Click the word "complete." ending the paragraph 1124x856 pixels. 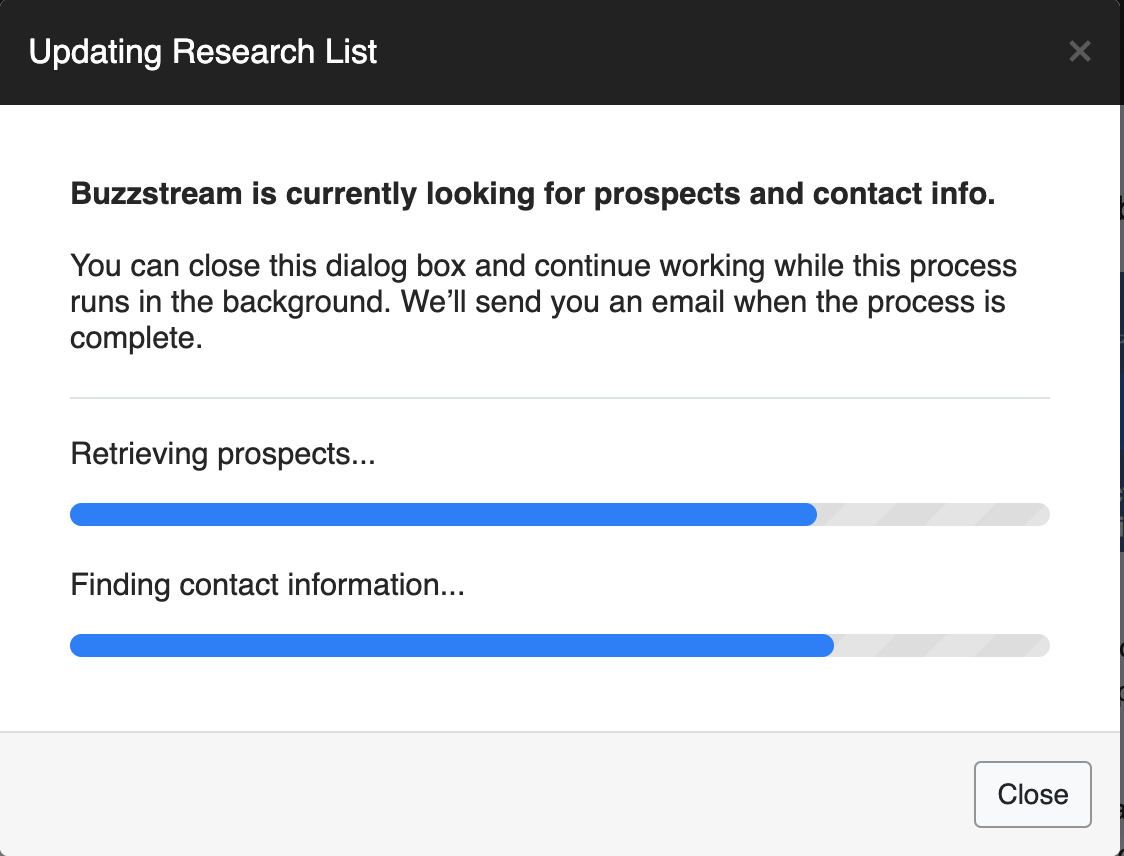point(136,339)
